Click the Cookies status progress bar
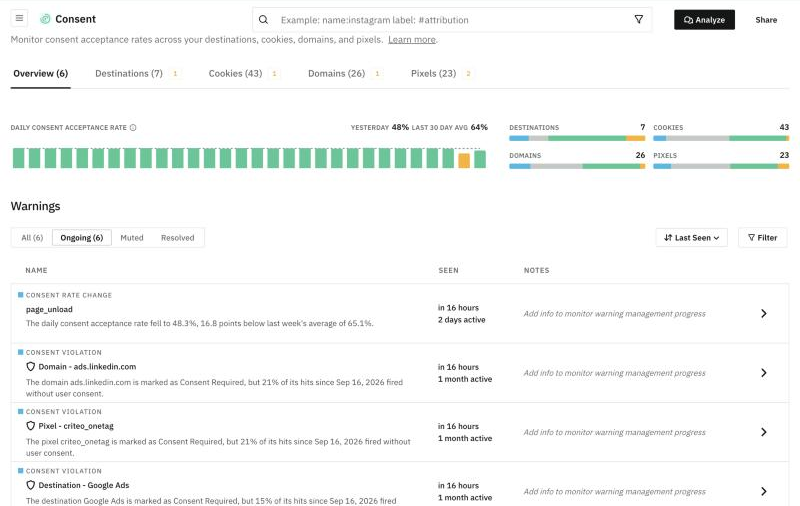The image size is (800, 506). point(721,138)
